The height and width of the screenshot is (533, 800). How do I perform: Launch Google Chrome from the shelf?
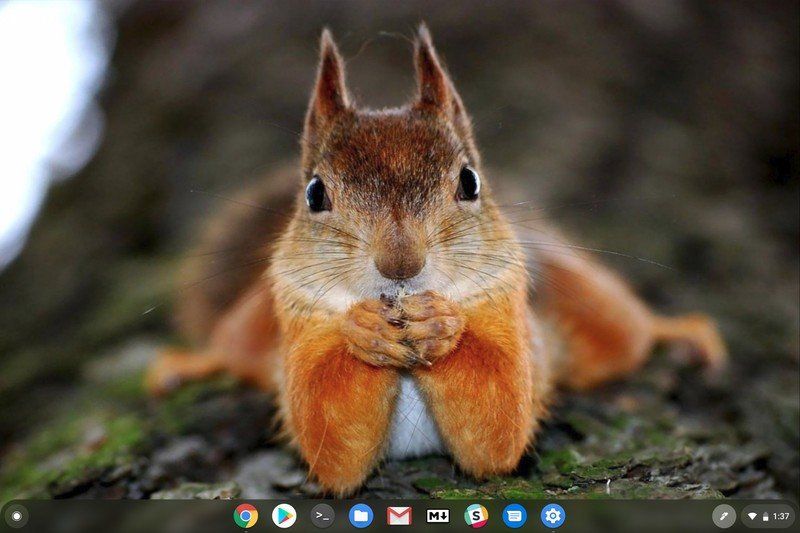(245, 516)
